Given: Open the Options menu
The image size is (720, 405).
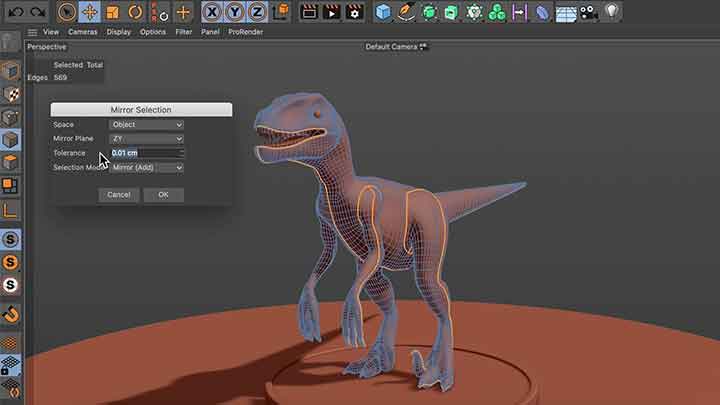Looking at the screenshot, I should 153,32.
